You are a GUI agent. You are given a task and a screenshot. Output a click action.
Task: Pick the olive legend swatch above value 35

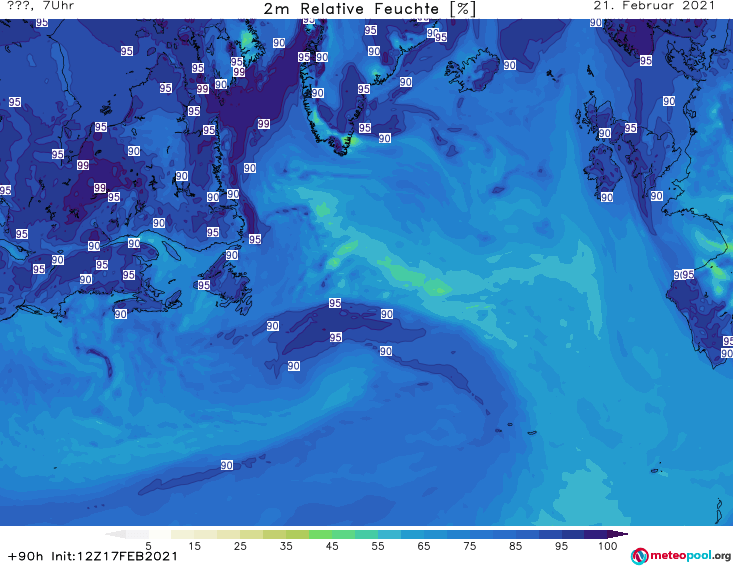coord(275,534)
